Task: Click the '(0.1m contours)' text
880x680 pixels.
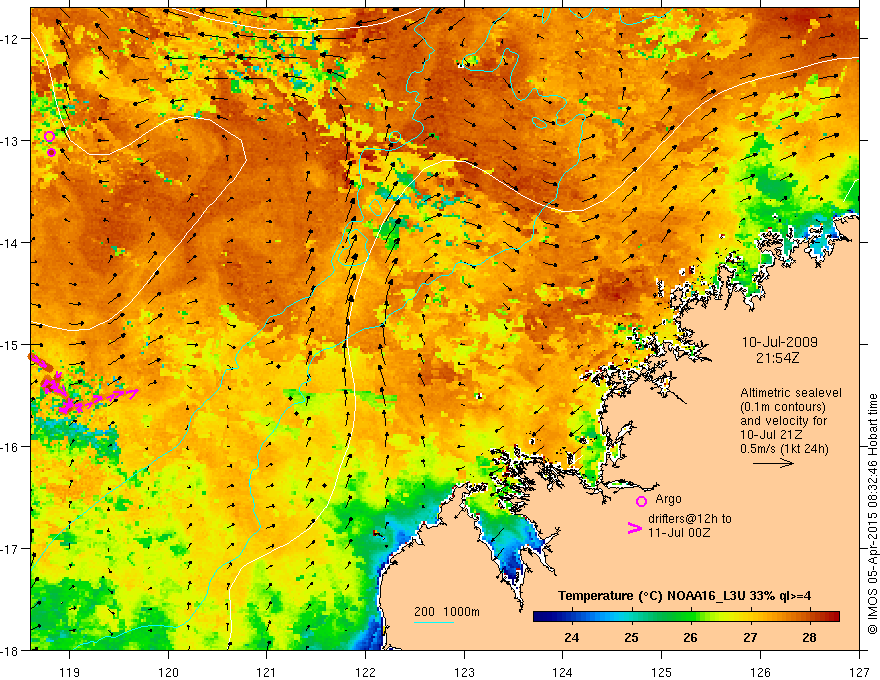Action: coord(783,407)
